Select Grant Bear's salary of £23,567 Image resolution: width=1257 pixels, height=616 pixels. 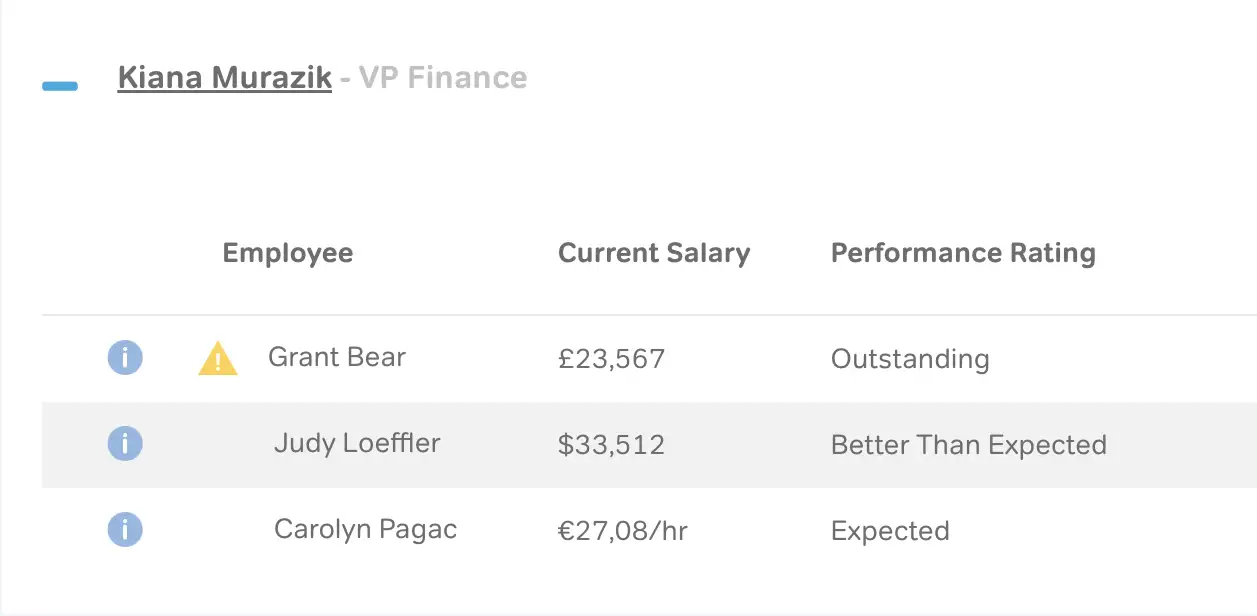coord(612,358)
